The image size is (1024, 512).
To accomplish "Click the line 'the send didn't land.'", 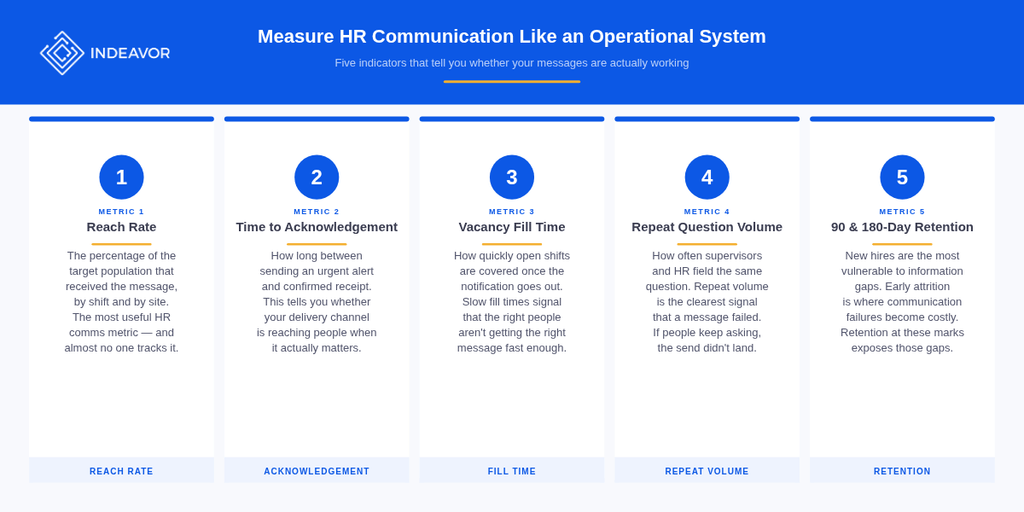I will point(707,348).
